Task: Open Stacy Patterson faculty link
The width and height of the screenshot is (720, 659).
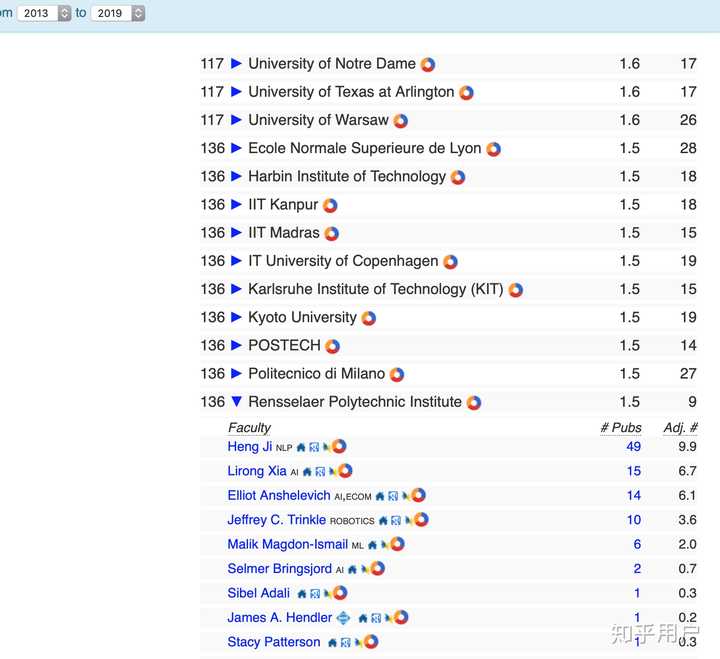Action: (x=274, y=642)
